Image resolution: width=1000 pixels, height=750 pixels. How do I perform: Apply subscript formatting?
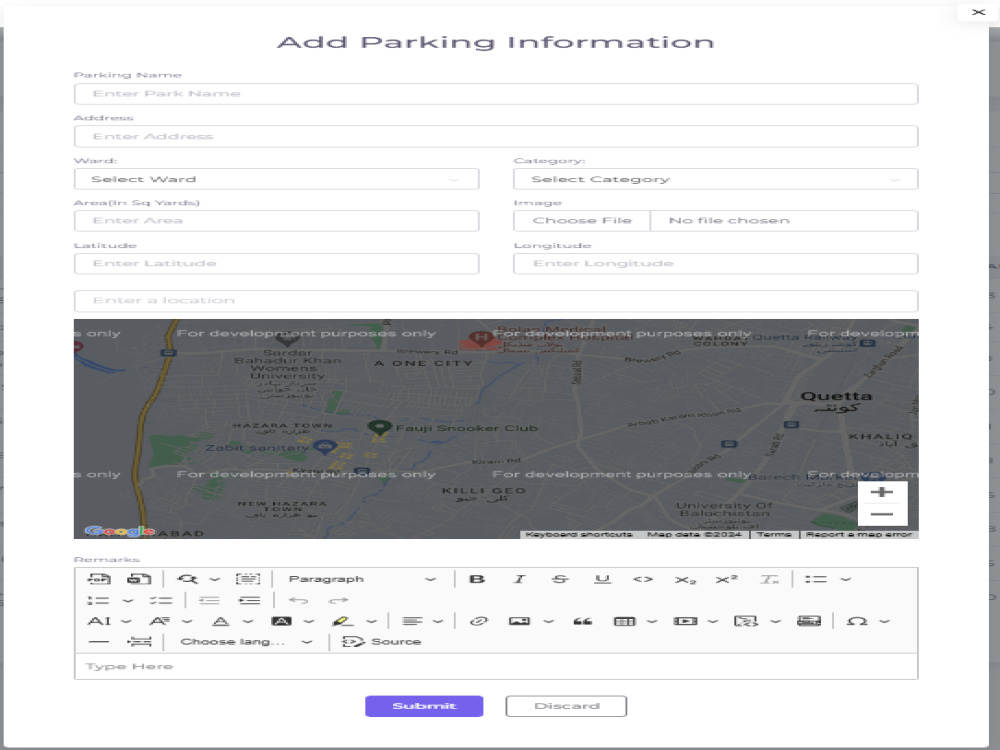click(x=685, y=579)
